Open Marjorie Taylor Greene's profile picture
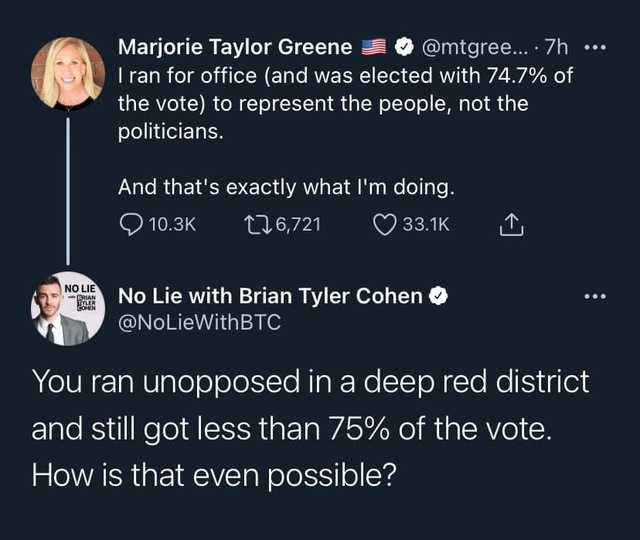640x540 pixels. point(68,73)
